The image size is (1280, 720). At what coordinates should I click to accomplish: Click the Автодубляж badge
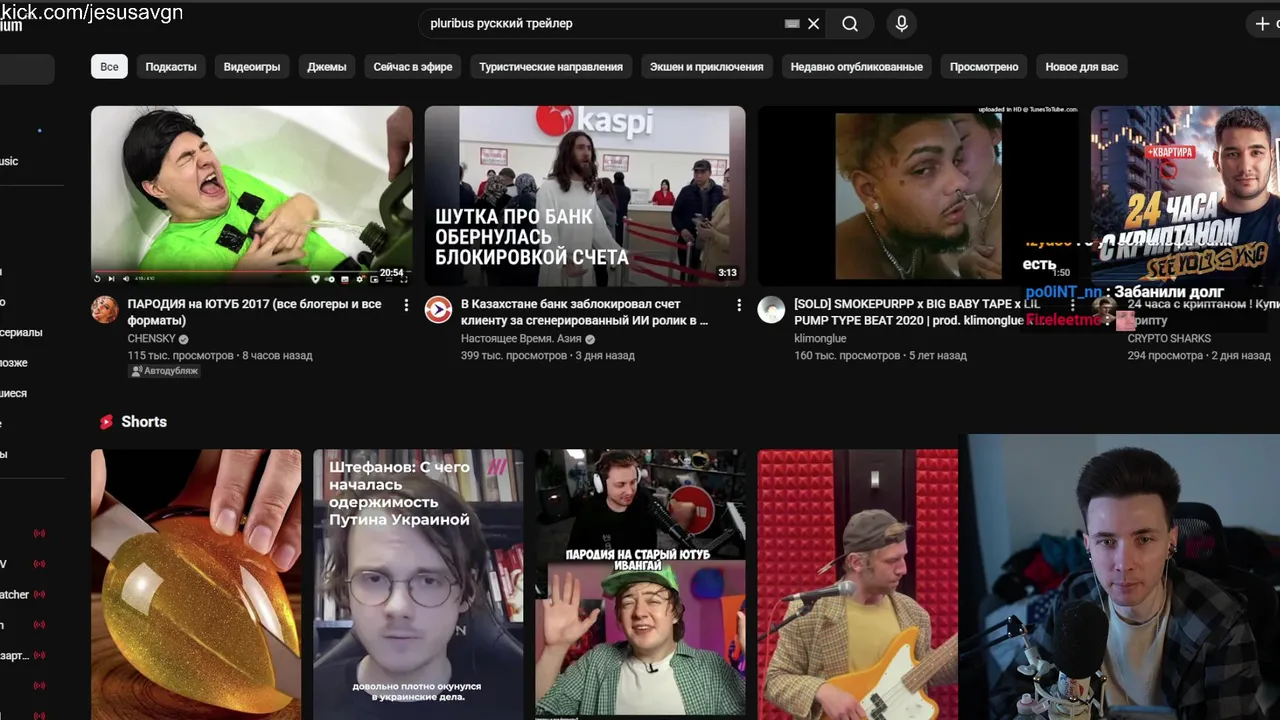(165, 371)
